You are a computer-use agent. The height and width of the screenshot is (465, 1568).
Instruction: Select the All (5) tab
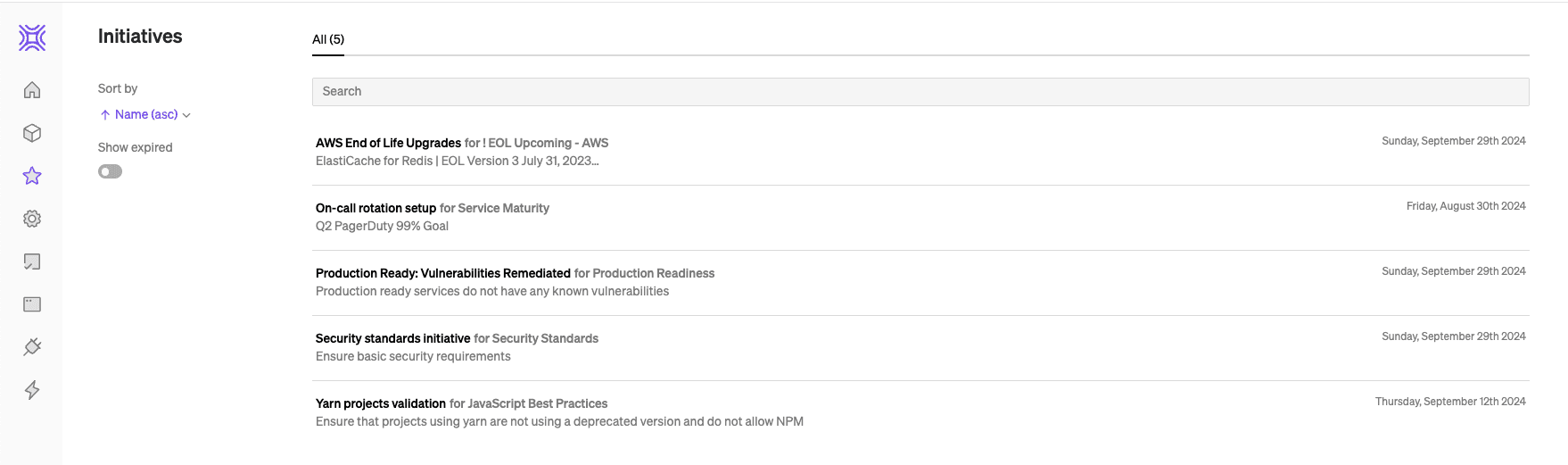tap(328, 39)
